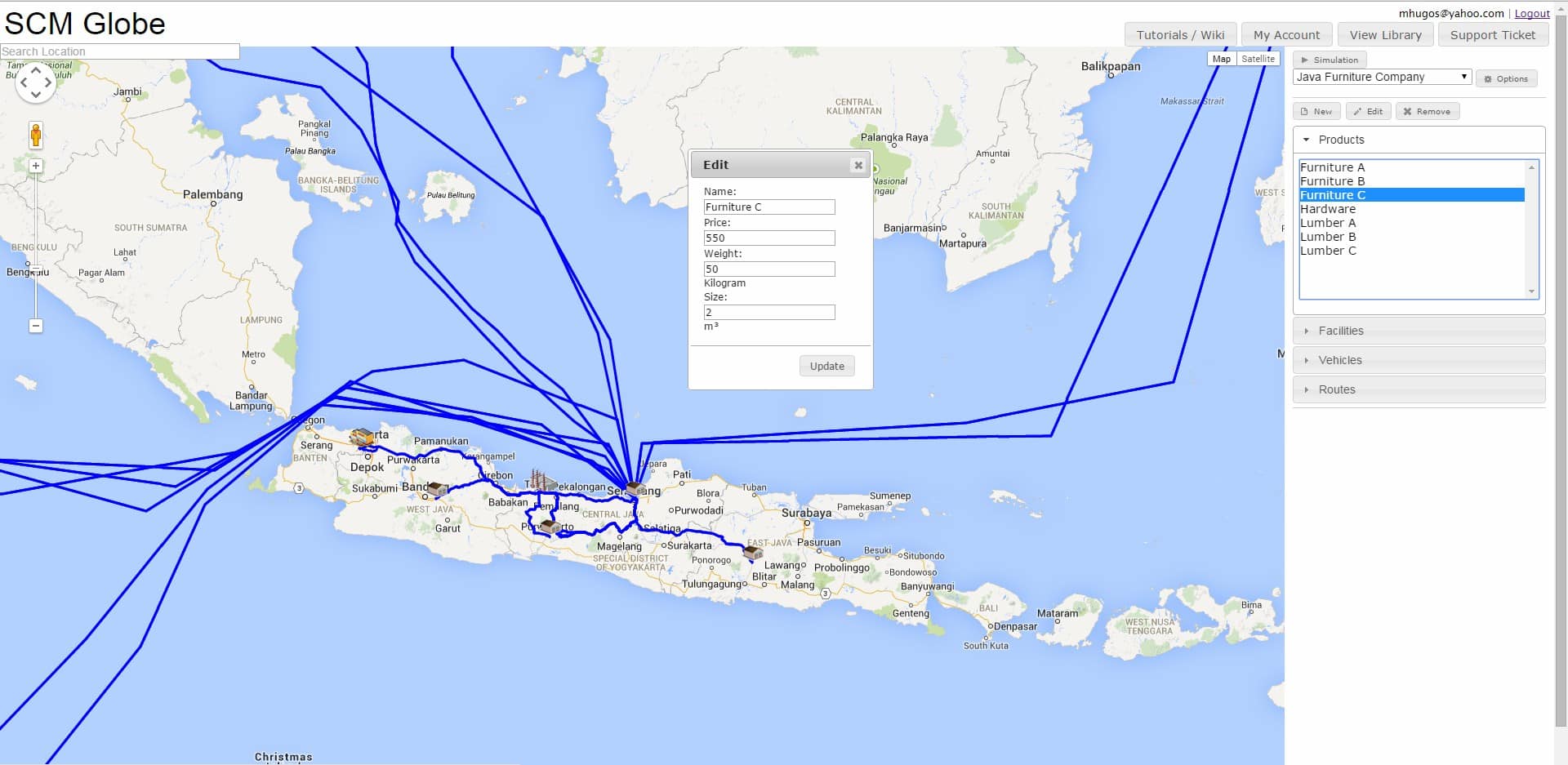The image size is (1568, 765).
Task: Click the facility icon near Blitar
Action: pyautogui.click(x=752, y=554)
